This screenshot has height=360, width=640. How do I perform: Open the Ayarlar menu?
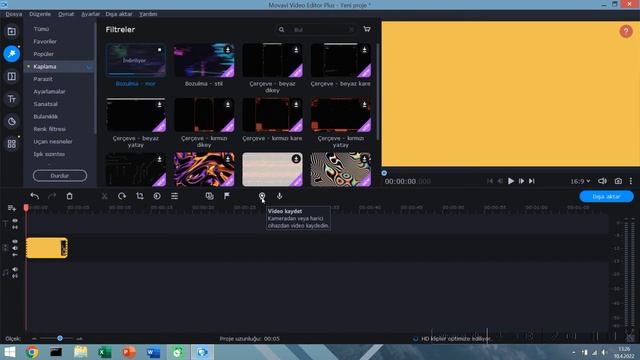pyautogui.click(x=90, y=14)
